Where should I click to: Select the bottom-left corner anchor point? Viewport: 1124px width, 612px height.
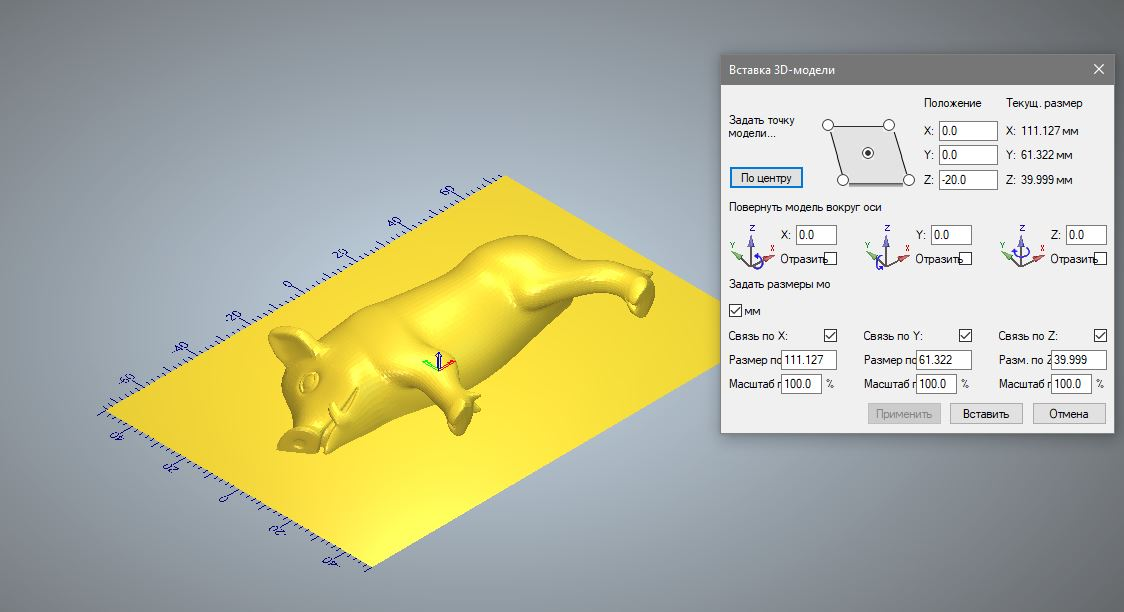842,180
